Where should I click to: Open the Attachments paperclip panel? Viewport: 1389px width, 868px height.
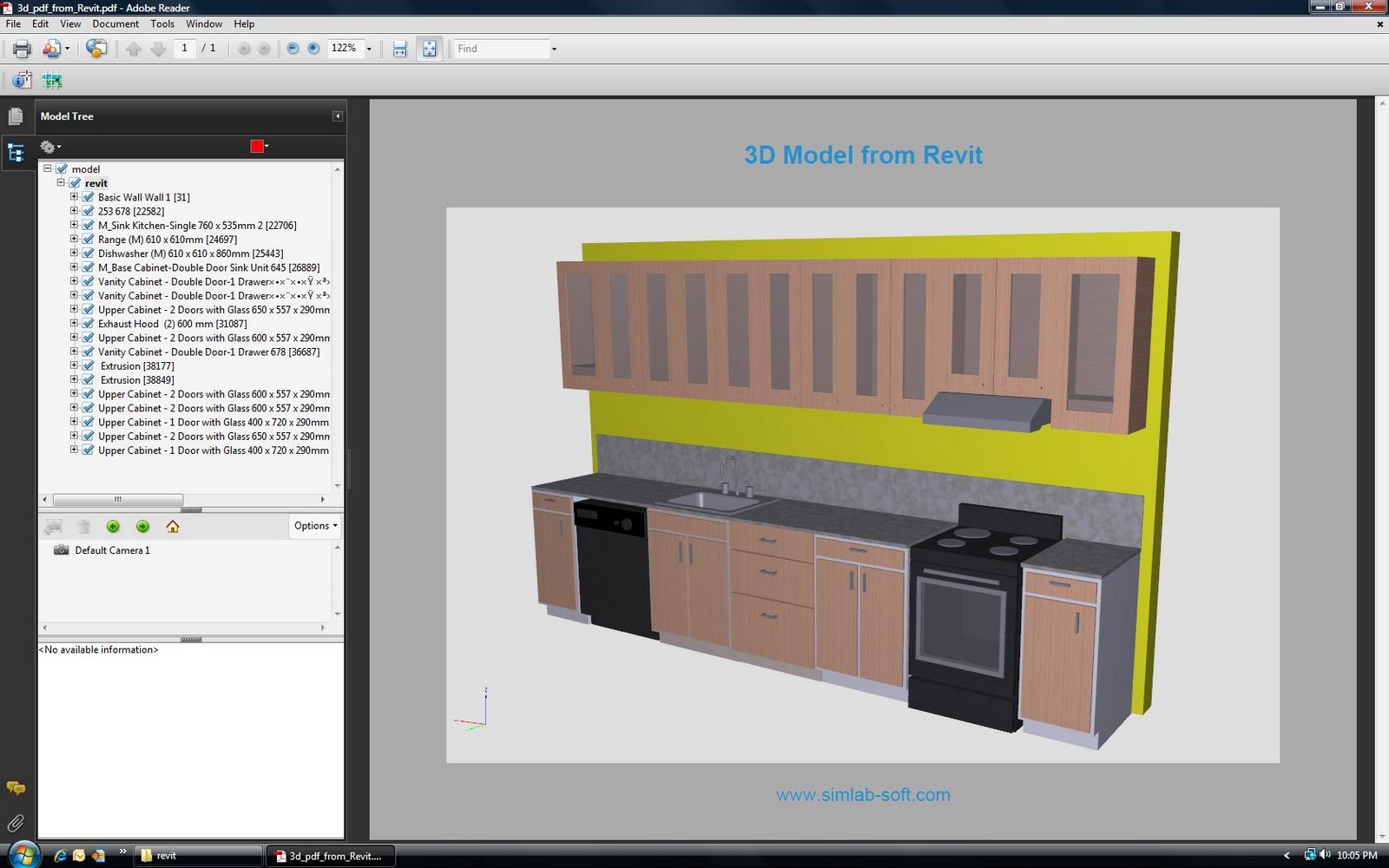(x=16, y=823)
